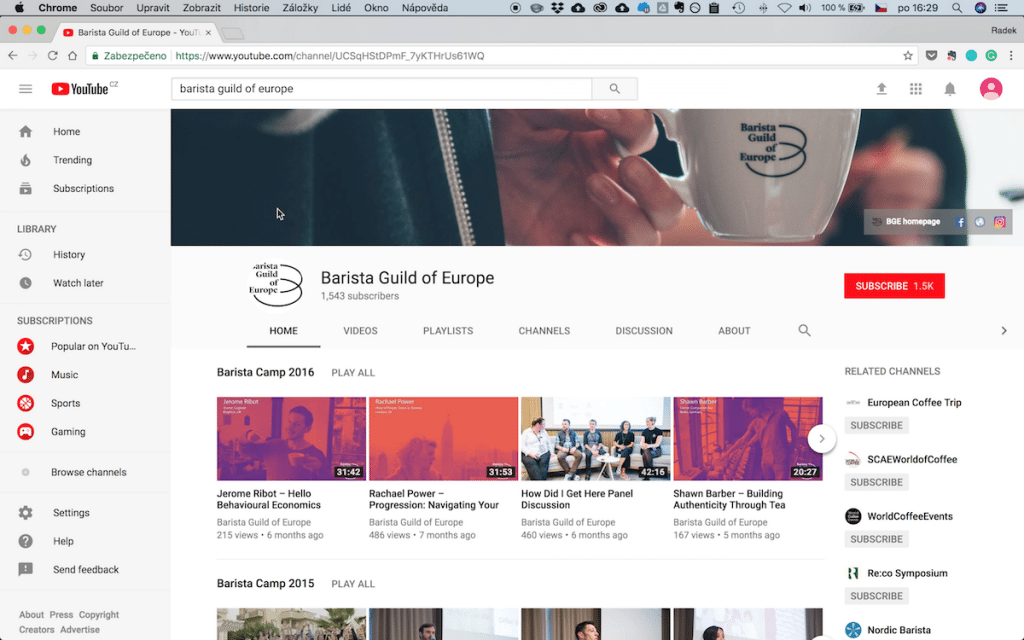This screenshot has height=640, width=1024.
Task: Switch to the Playlists tab
Action: (x=448, y=331)
